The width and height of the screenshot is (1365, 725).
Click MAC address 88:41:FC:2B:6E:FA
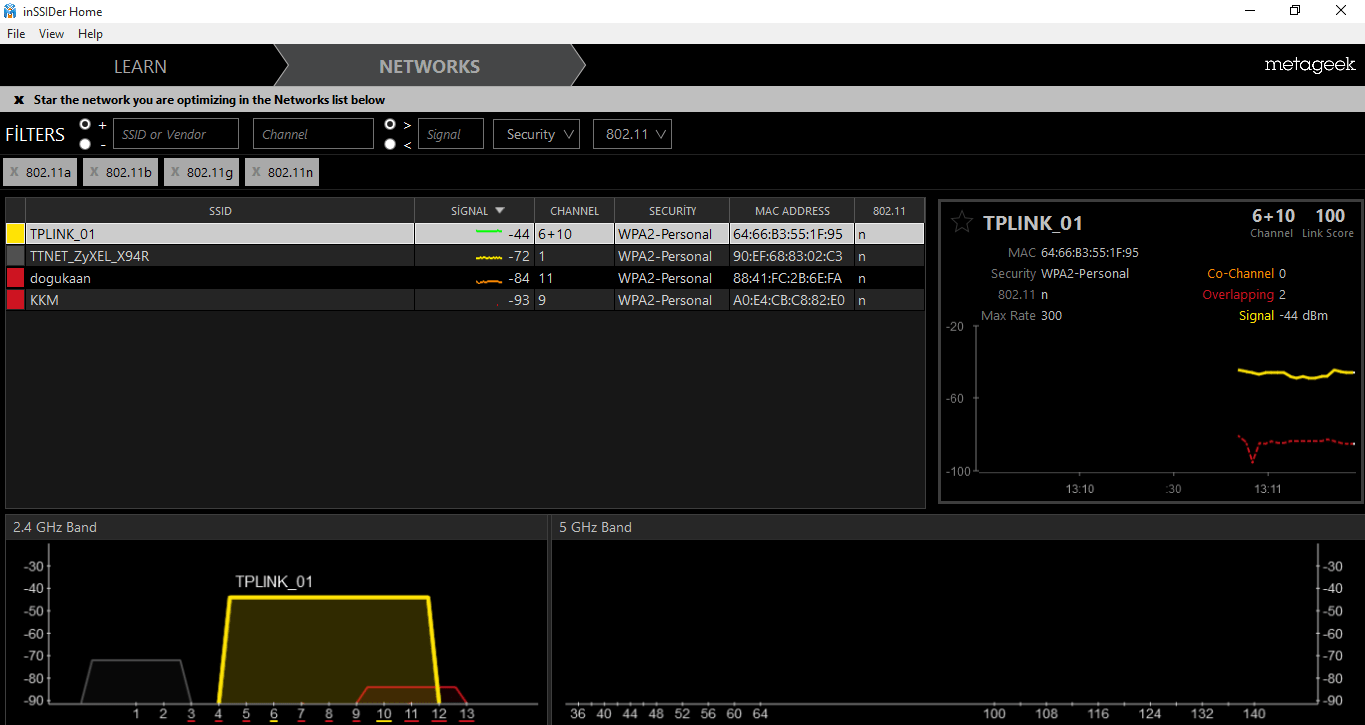coord(788,278)
